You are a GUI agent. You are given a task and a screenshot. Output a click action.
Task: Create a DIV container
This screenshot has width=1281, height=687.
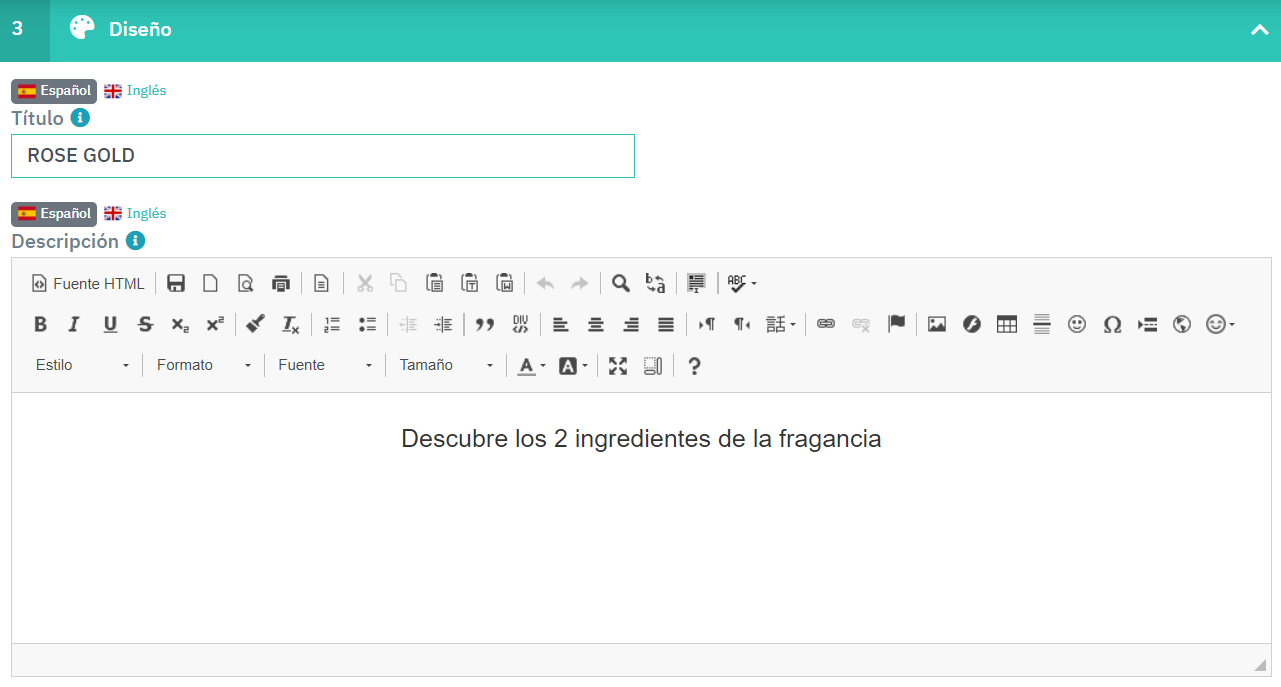[x=520, y=324]
